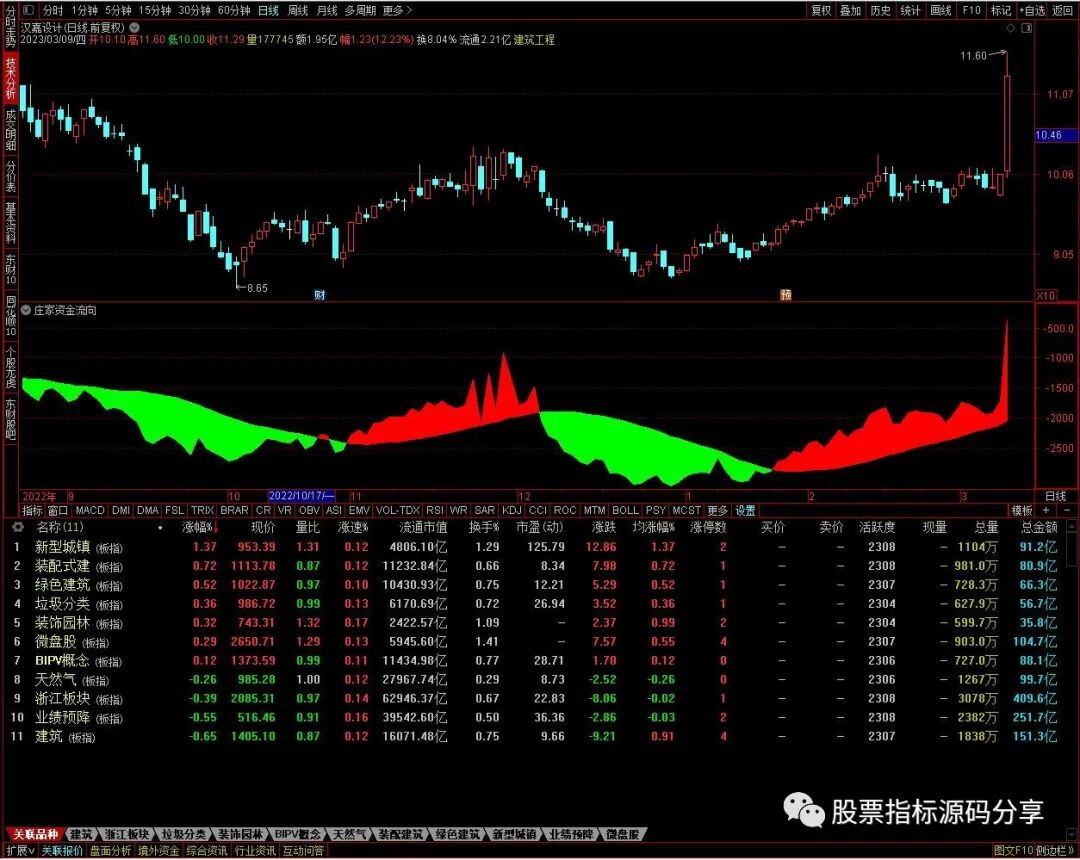Select the 15分钟 period
This screenshot has width=1080, height=860.
coord(155,10)
